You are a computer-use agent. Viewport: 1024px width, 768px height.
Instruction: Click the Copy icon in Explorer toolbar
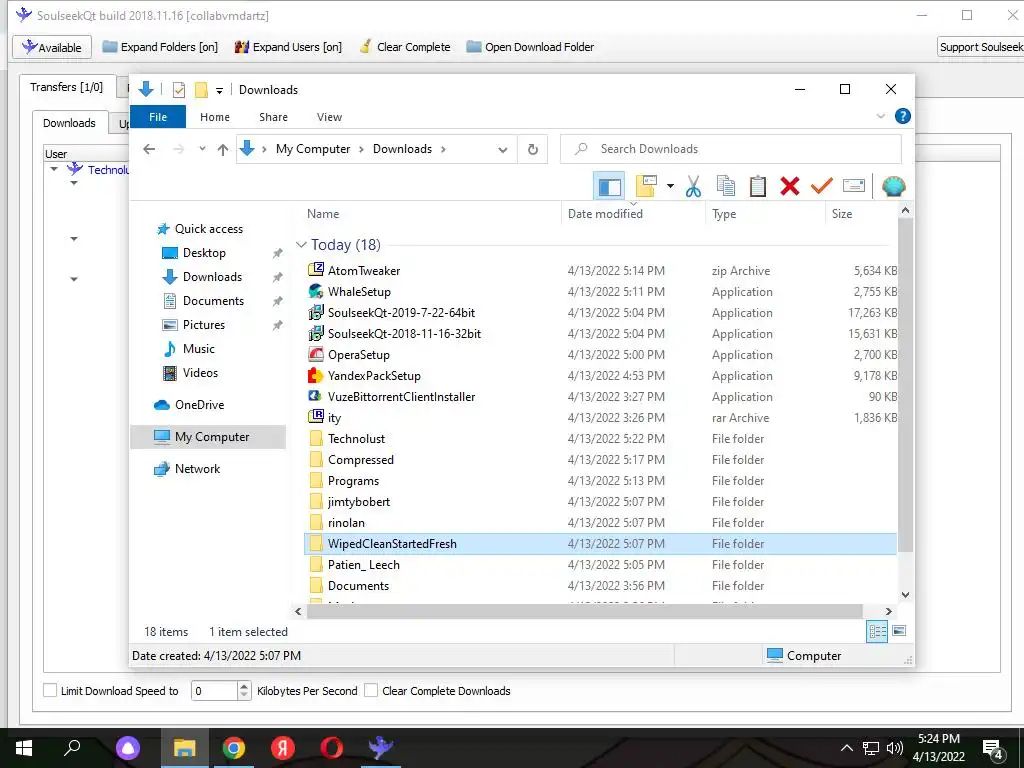tap(726, 187)
